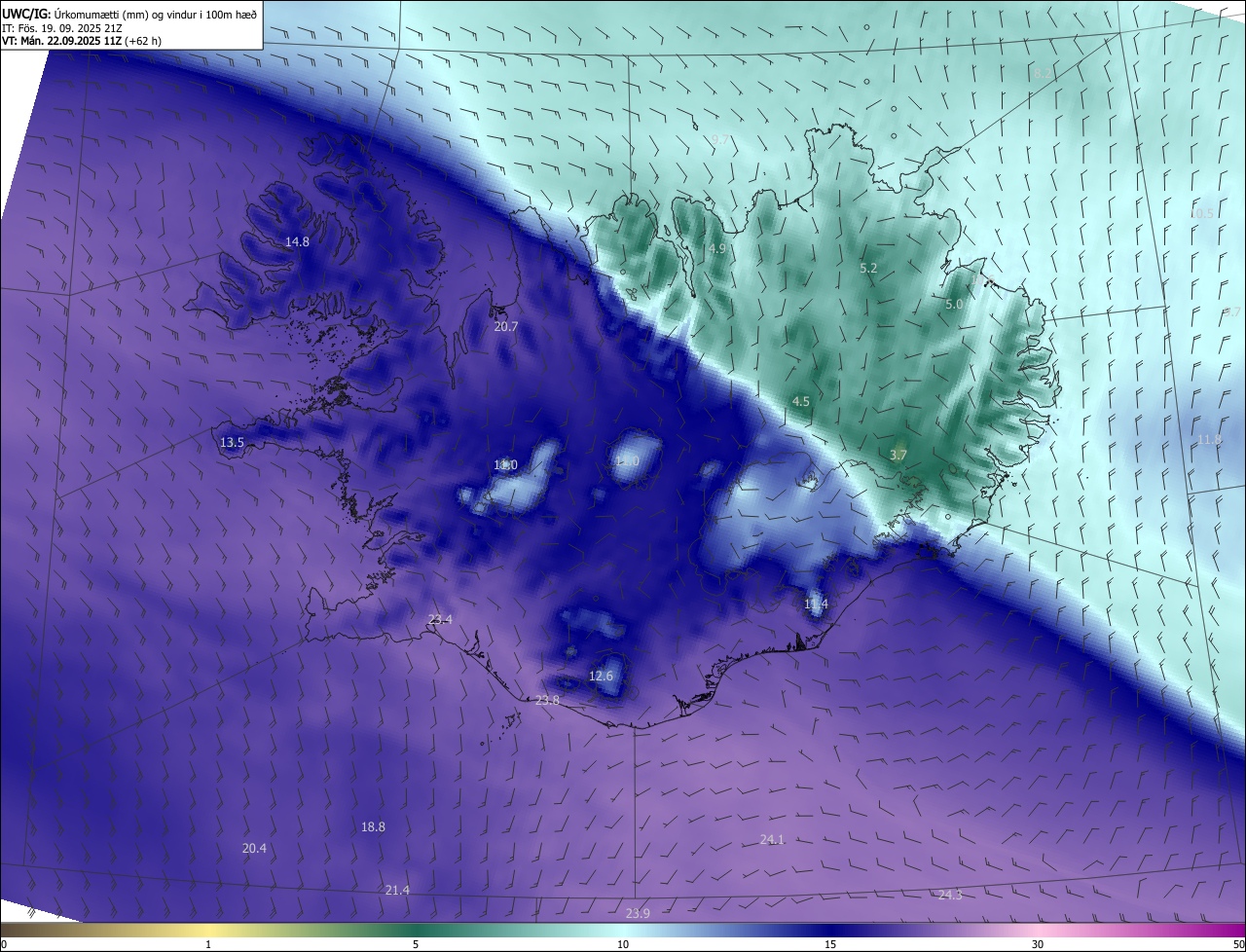
Task: Select the 23.8 value on the south coast
Action: [548, 701]
